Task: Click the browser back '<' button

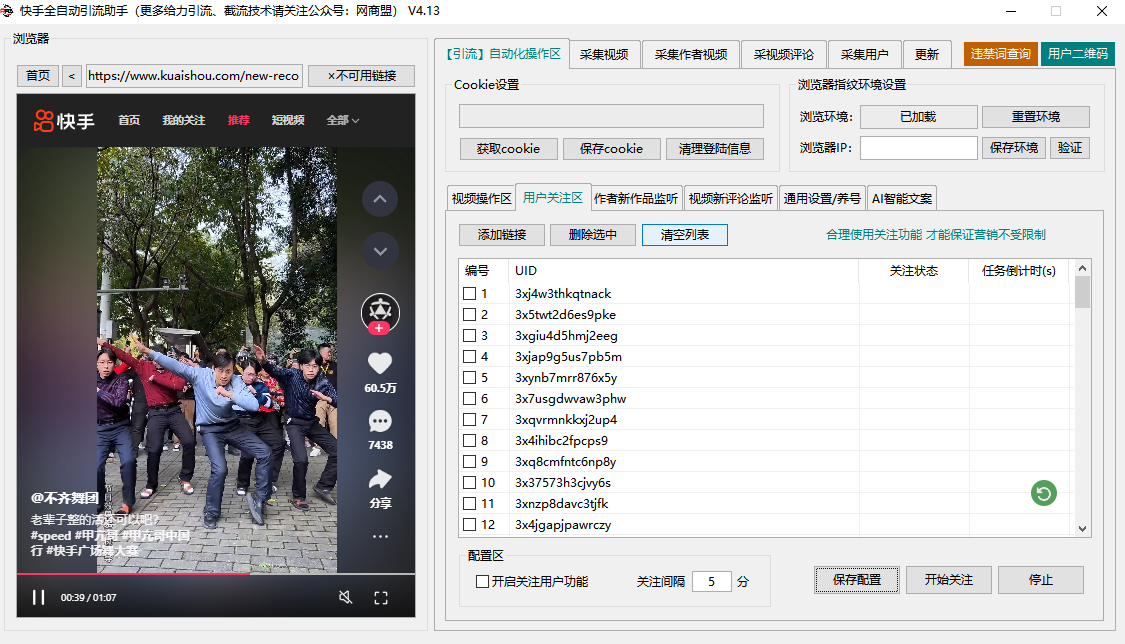Action: point(72,76)
